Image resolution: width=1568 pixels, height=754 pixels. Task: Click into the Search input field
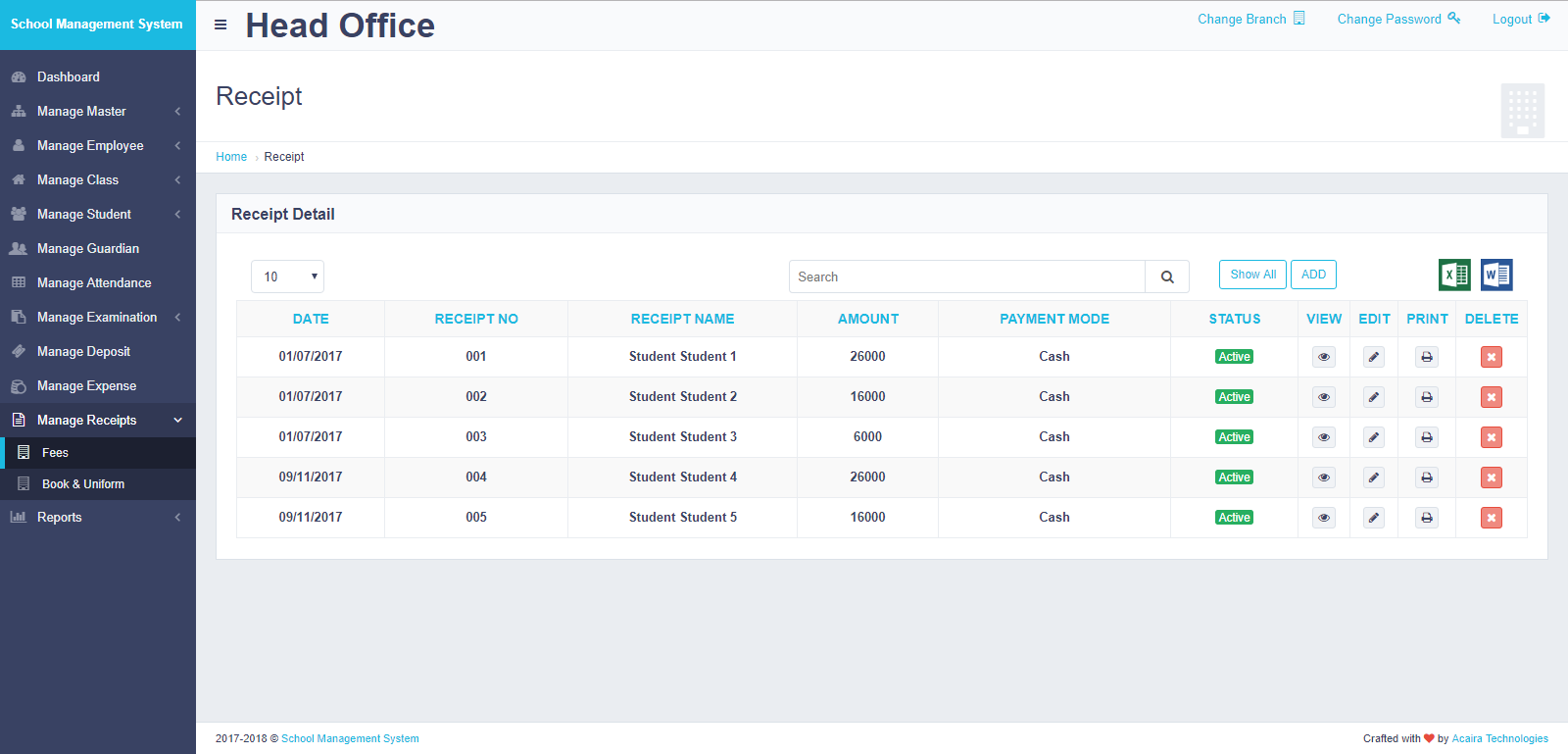point(966,277)
